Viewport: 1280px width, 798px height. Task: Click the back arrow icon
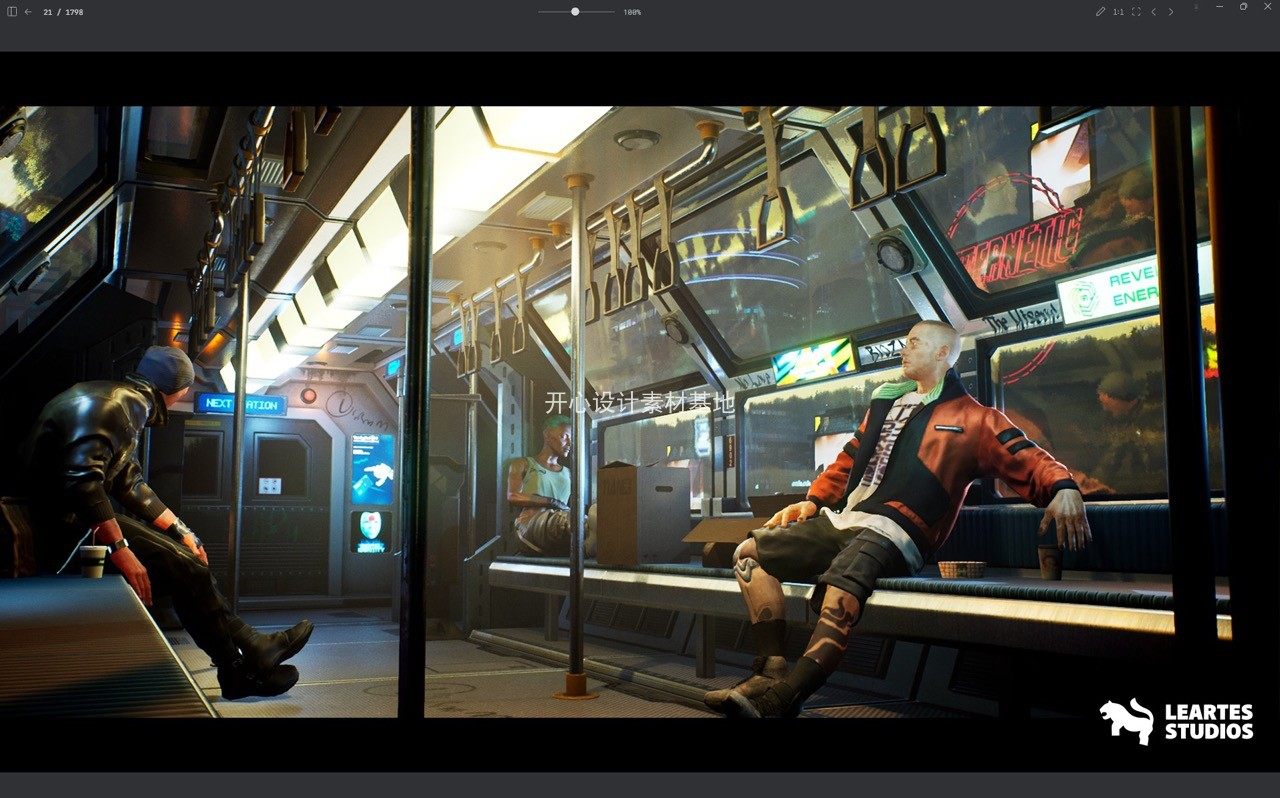pyautogui.click(x=28, y=12)
